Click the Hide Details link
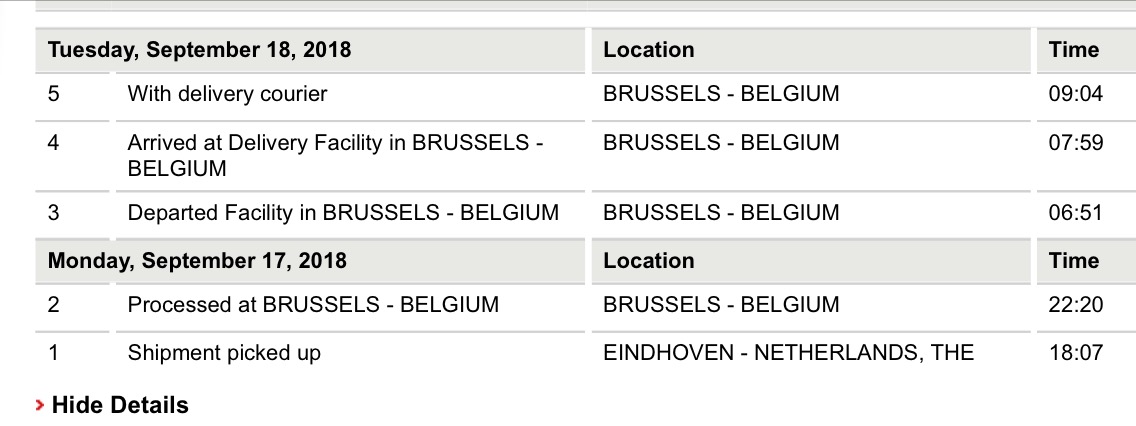This screenshot has width=1136, height=426. [x=120, y=404]
